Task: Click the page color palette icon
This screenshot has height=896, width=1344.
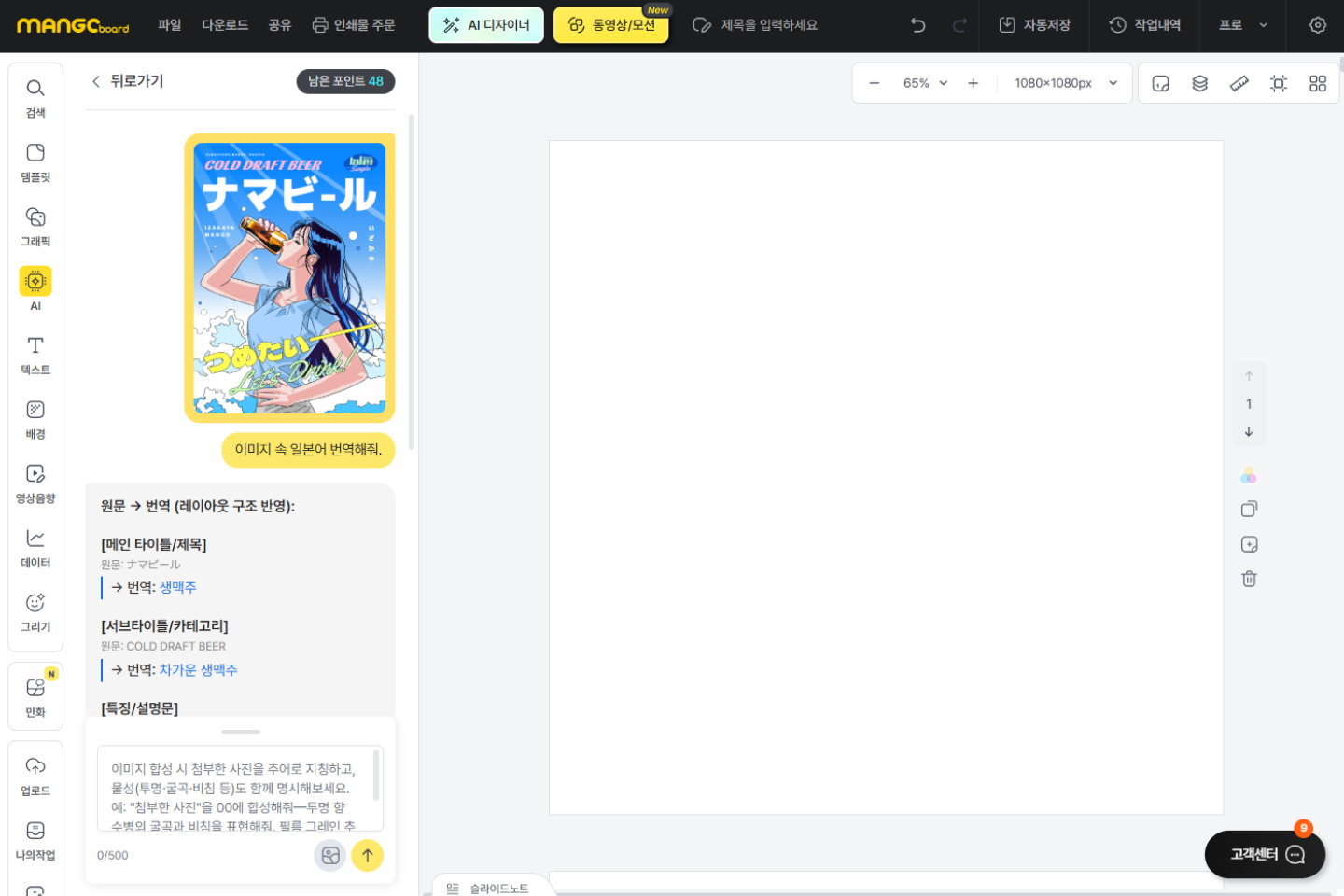Action: (x=1249, y=476)
